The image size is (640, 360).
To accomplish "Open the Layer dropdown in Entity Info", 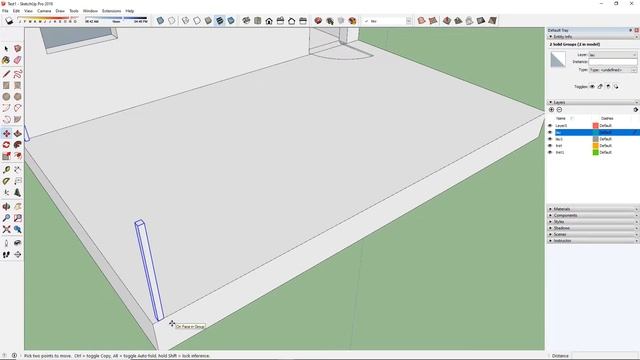I will [x=613, y=55].
